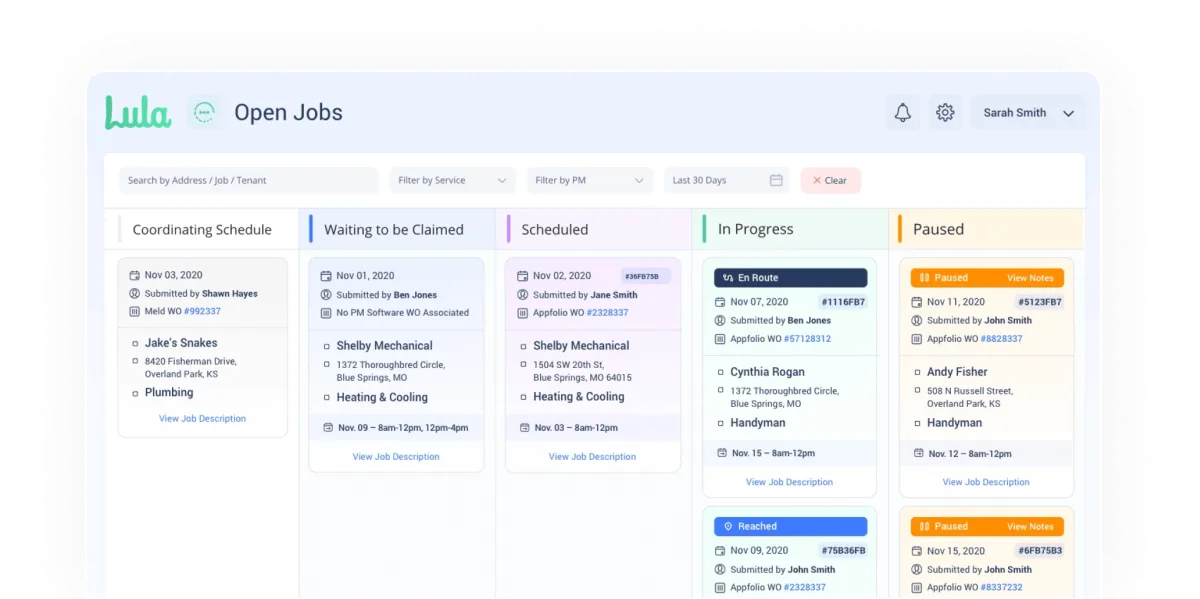View Job Description for Cynthia Rogan
The width and height of the screenshot is (1200, 599).
point(789,482)
